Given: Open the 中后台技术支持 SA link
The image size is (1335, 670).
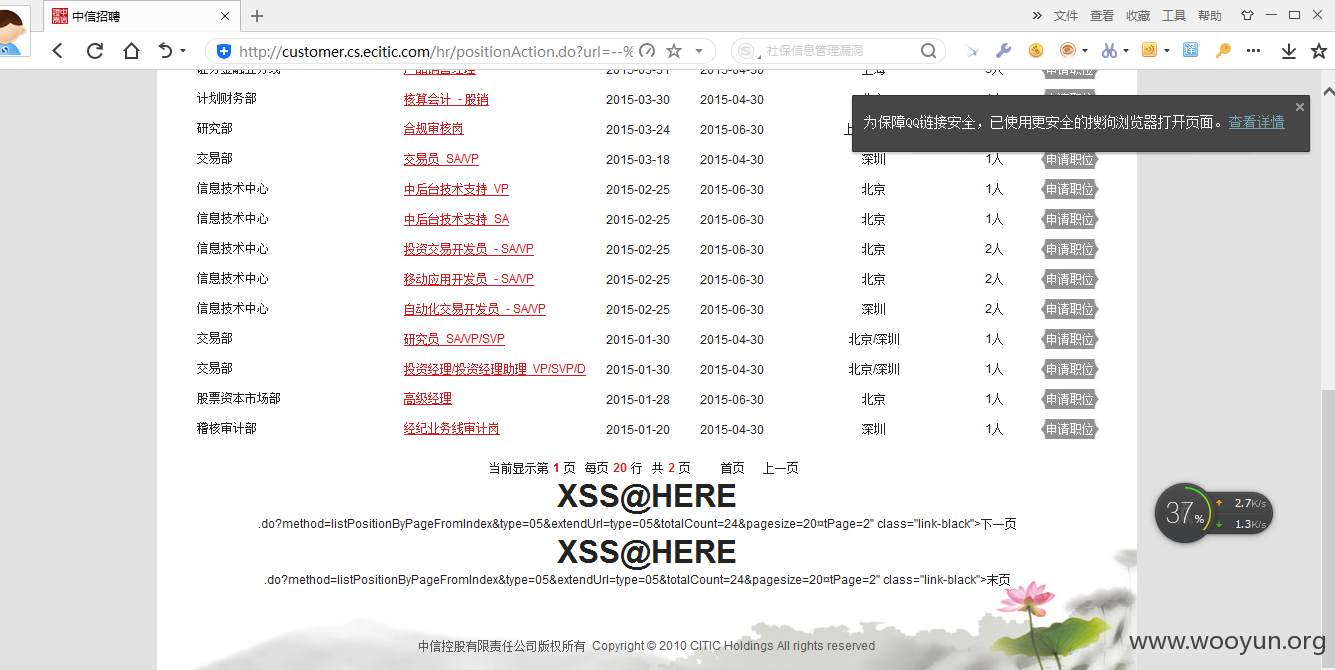Looking at the screenshot, I should [x=456, y=219].
